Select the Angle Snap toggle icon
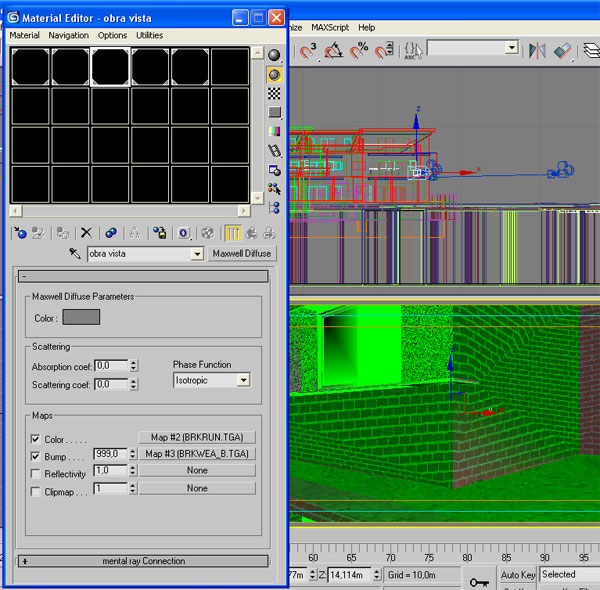600x590 pixels. 334,49
